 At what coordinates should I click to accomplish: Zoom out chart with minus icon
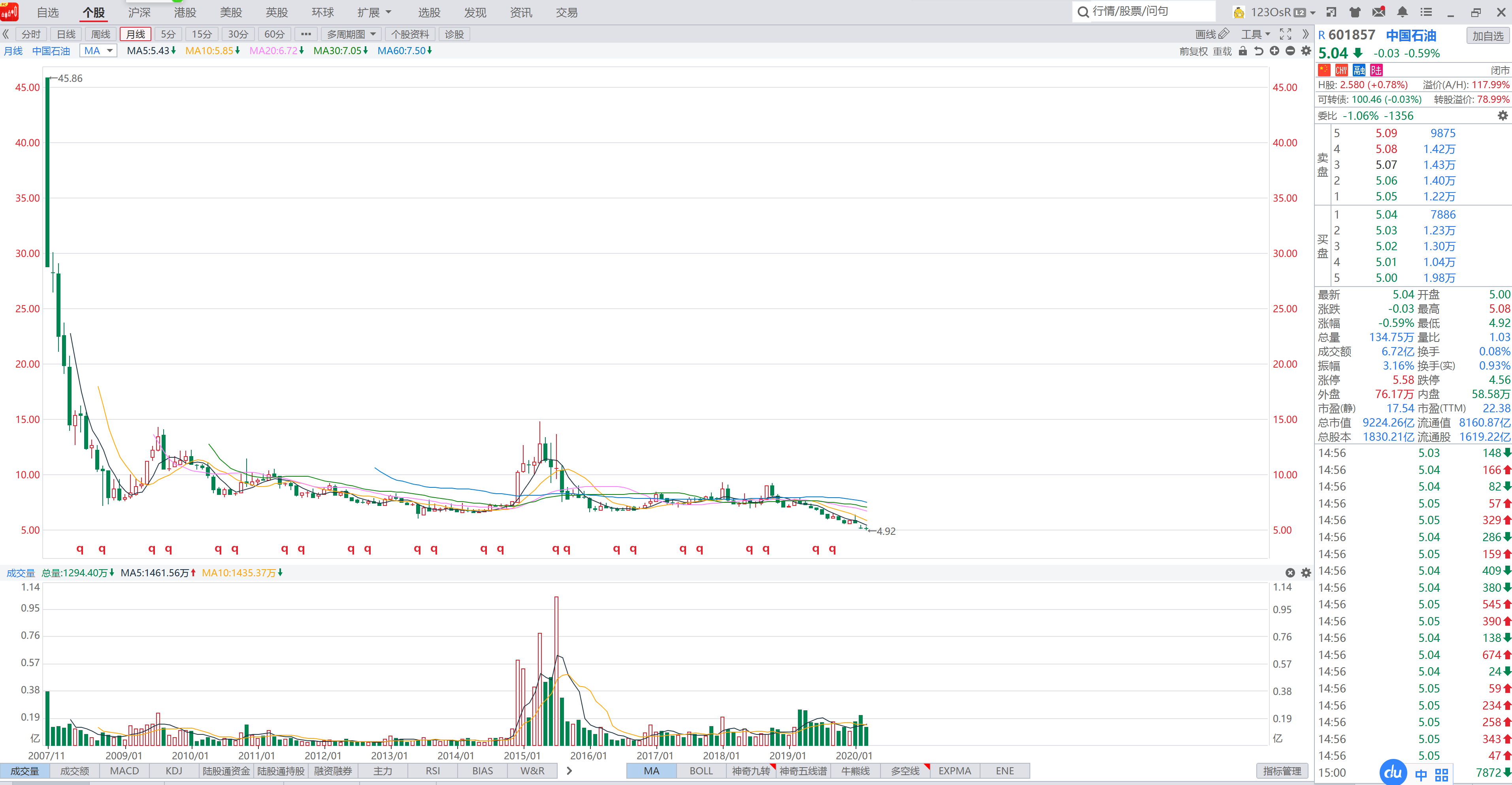click(1290, 51)
